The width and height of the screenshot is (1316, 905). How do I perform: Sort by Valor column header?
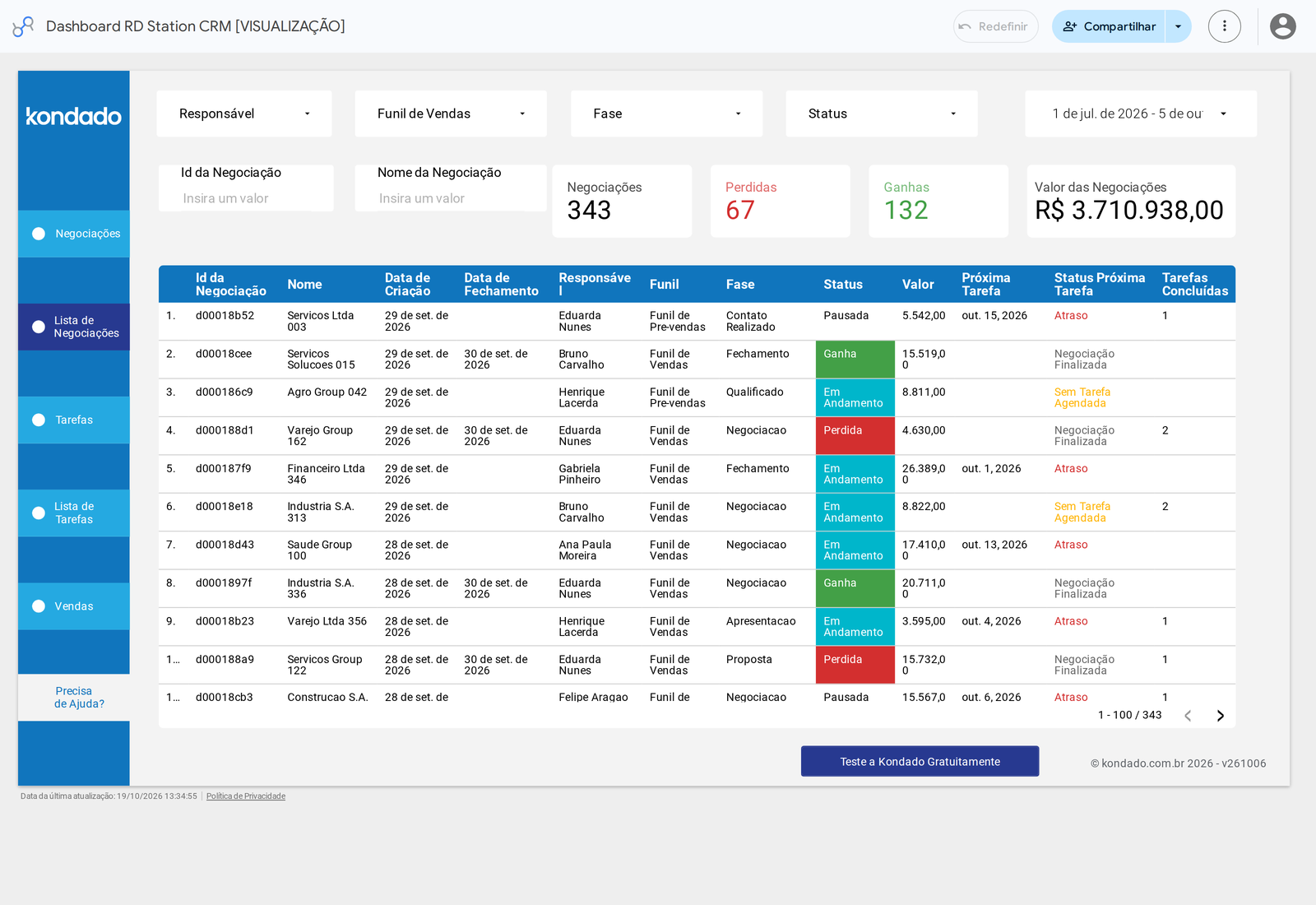(x=918, y=285)
